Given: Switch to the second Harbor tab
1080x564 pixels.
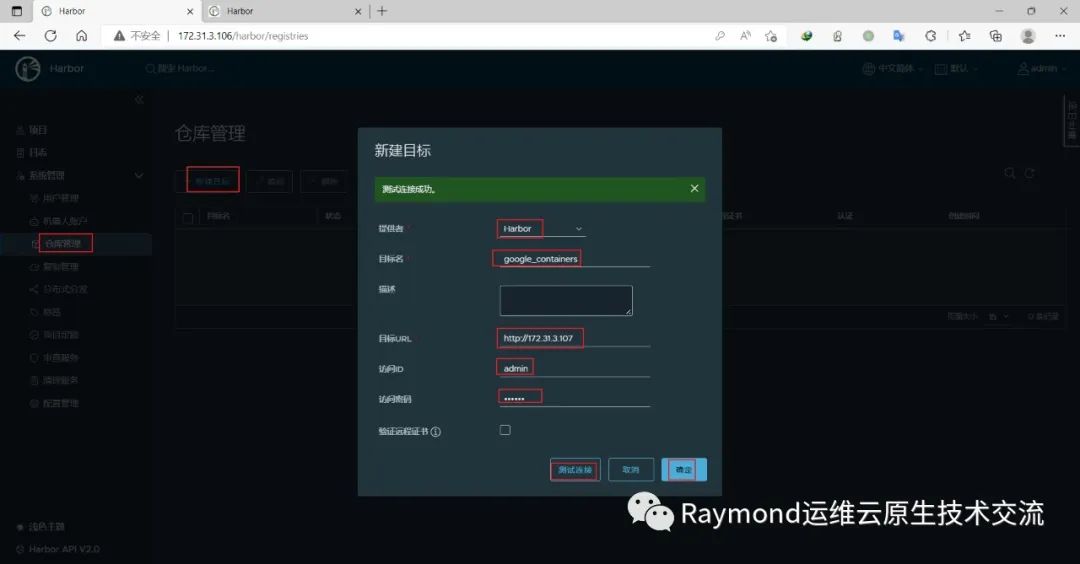Looking at the screenshot, I should (x=285, y=11).
